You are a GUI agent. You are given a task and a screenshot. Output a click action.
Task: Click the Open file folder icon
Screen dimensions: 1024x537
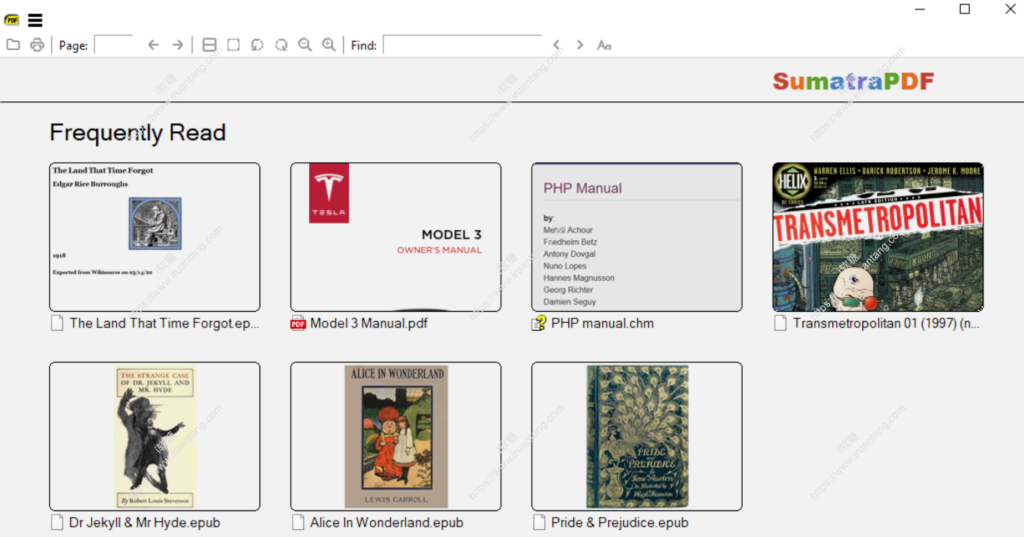13,45
